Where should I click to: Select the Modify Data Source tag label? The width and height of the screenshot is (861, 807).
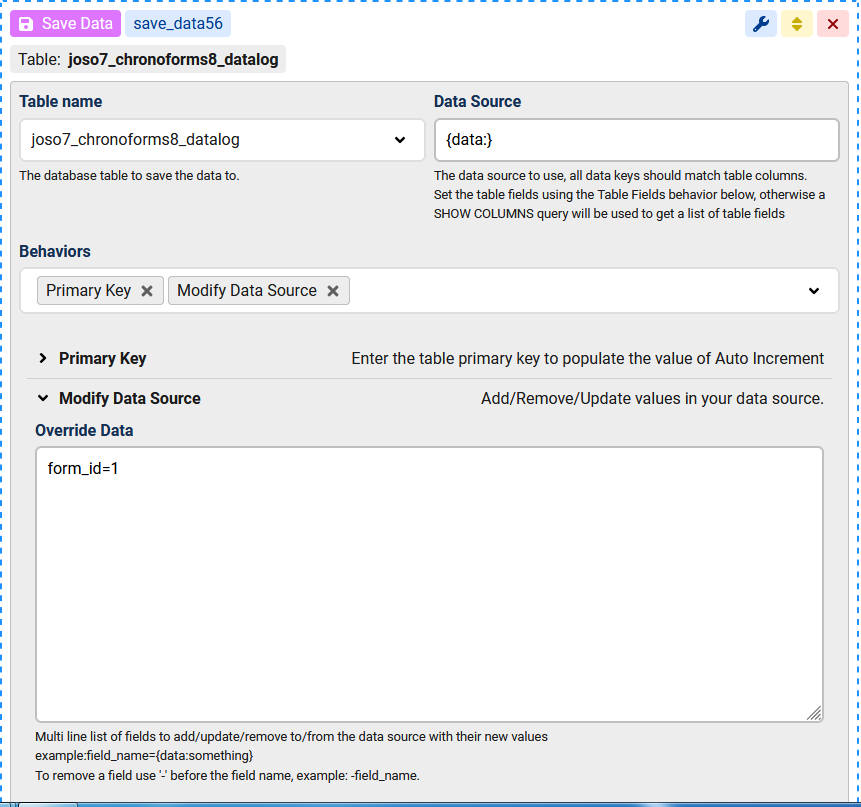246,291
